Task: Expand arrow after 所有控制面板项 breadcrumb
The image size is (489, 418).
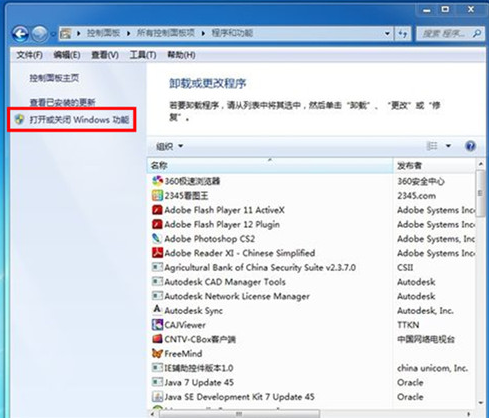Action: tap(203, 33)
